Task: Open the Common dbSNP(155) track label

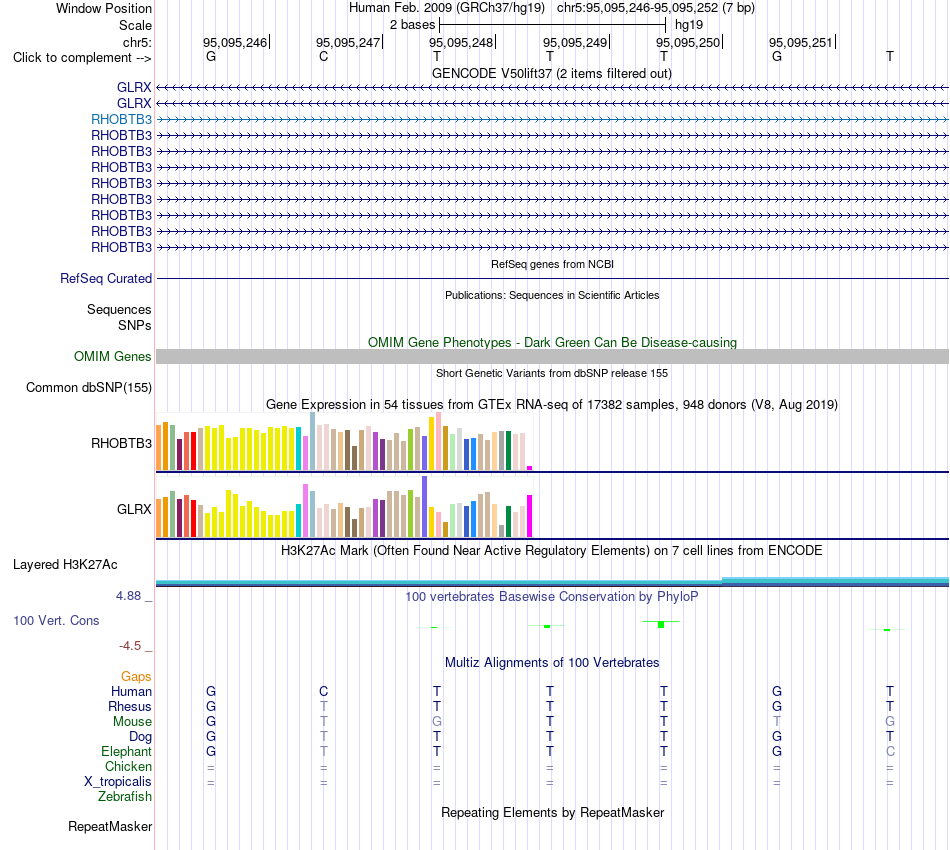Action: pyautogui.click(x=88, y=388)
